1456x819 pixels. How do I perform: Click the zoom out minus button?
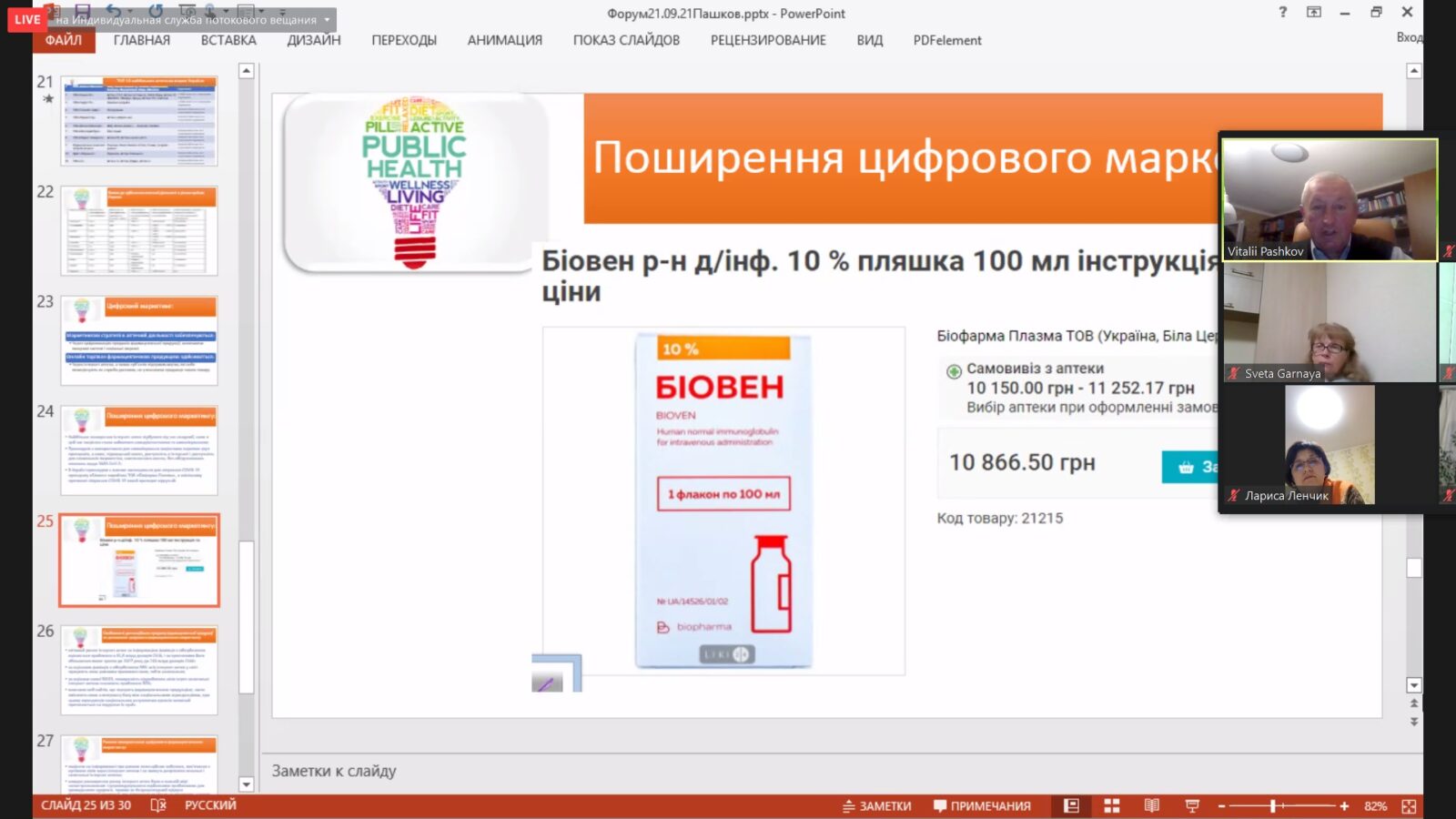[1222, 806]
